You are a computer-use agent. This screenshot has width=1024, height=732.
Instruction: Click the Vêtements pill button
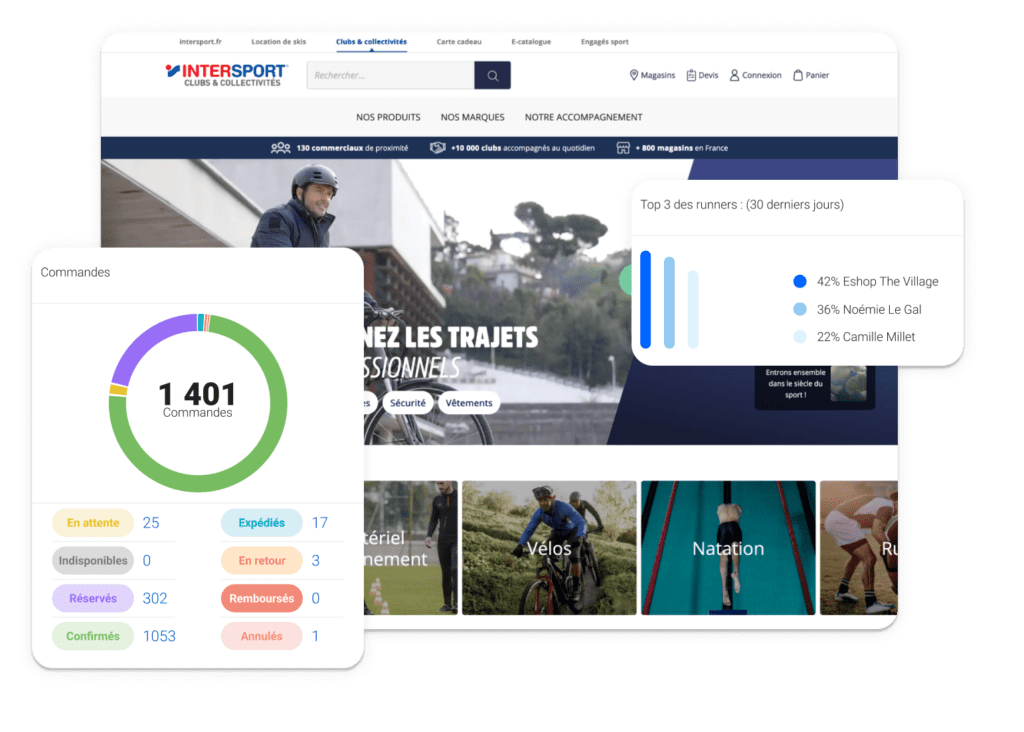tap(469, 403)
